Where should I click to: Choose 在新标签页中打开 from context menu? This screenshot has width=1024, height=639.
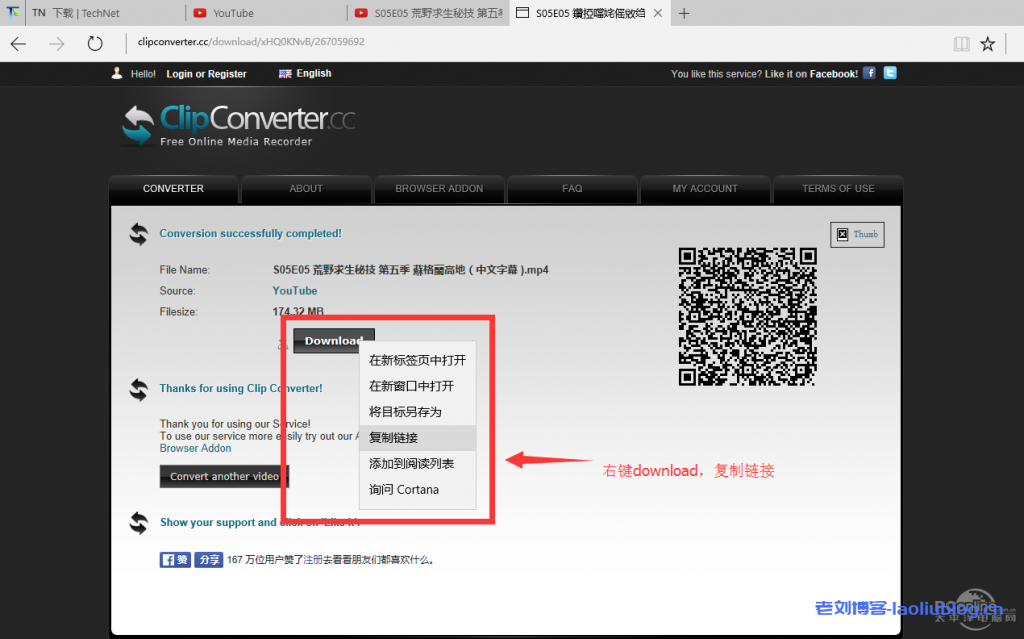tap(417, 360)
